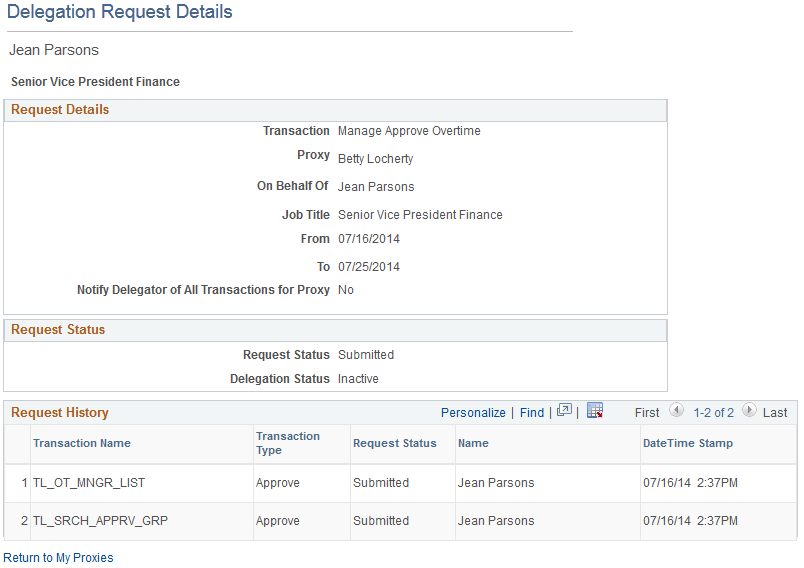Sort by Transaction Name column header

coord(82,443)
